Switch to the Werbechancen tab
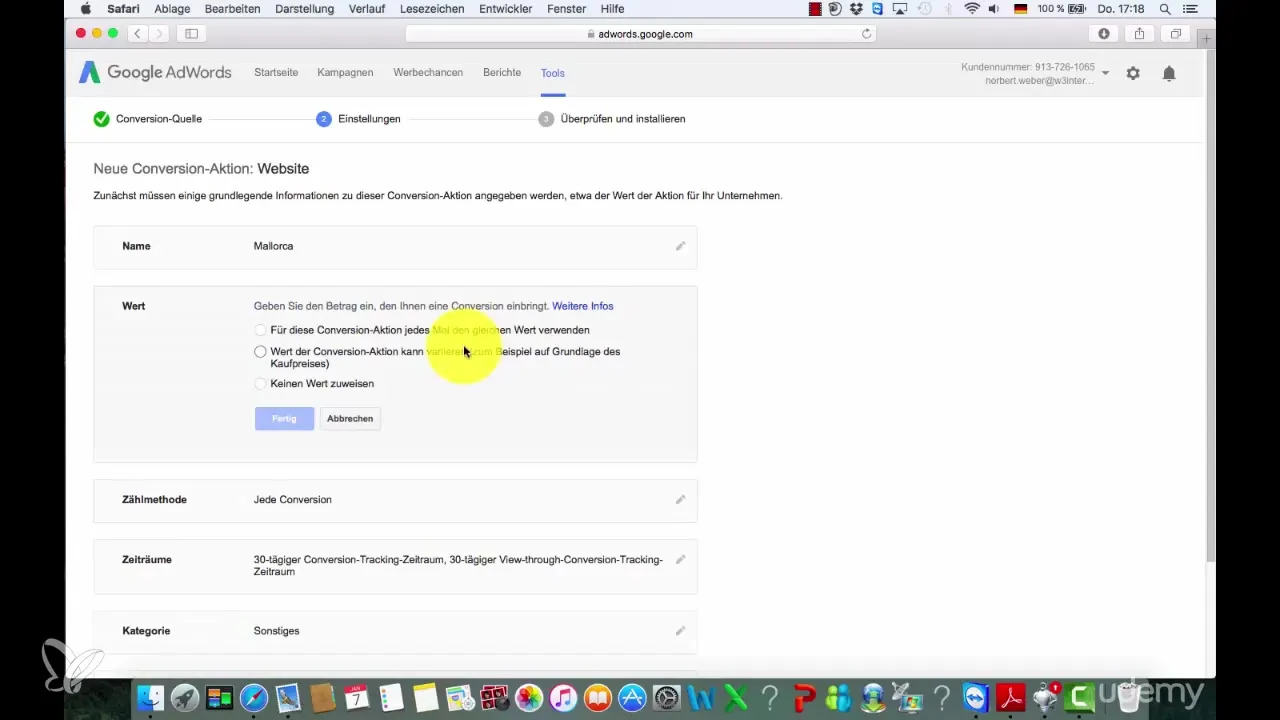Image resolution: width=1280 pixels, height=720 pixels. pos(428,73)
